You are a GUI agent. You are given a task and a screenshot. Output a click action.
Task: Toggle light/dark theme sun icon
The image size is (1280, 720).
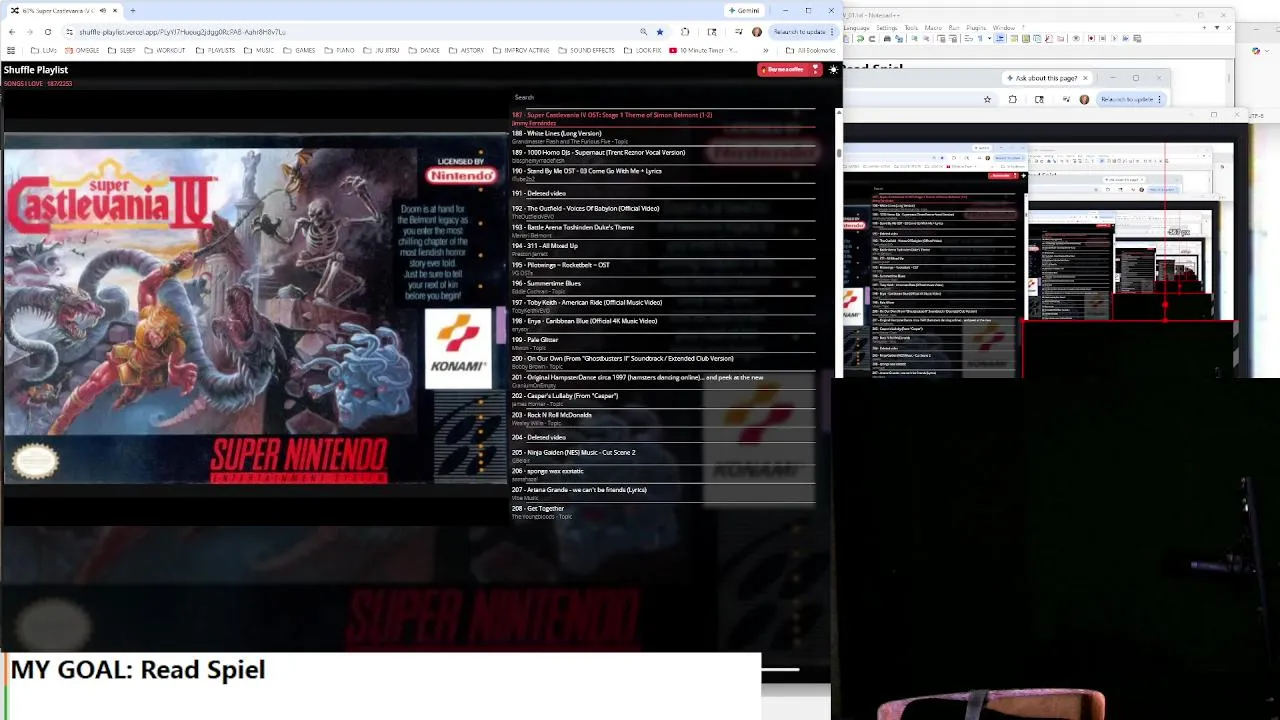pyautogui.click(x=833, y=70)
